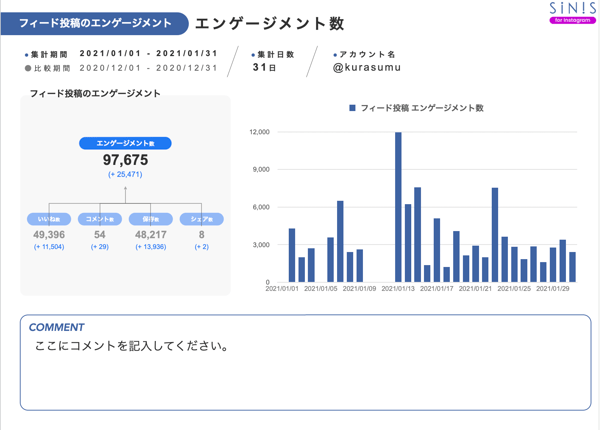Click the likes value 49,396
This screenshot has width=600, height=430.
pos(49,235)
